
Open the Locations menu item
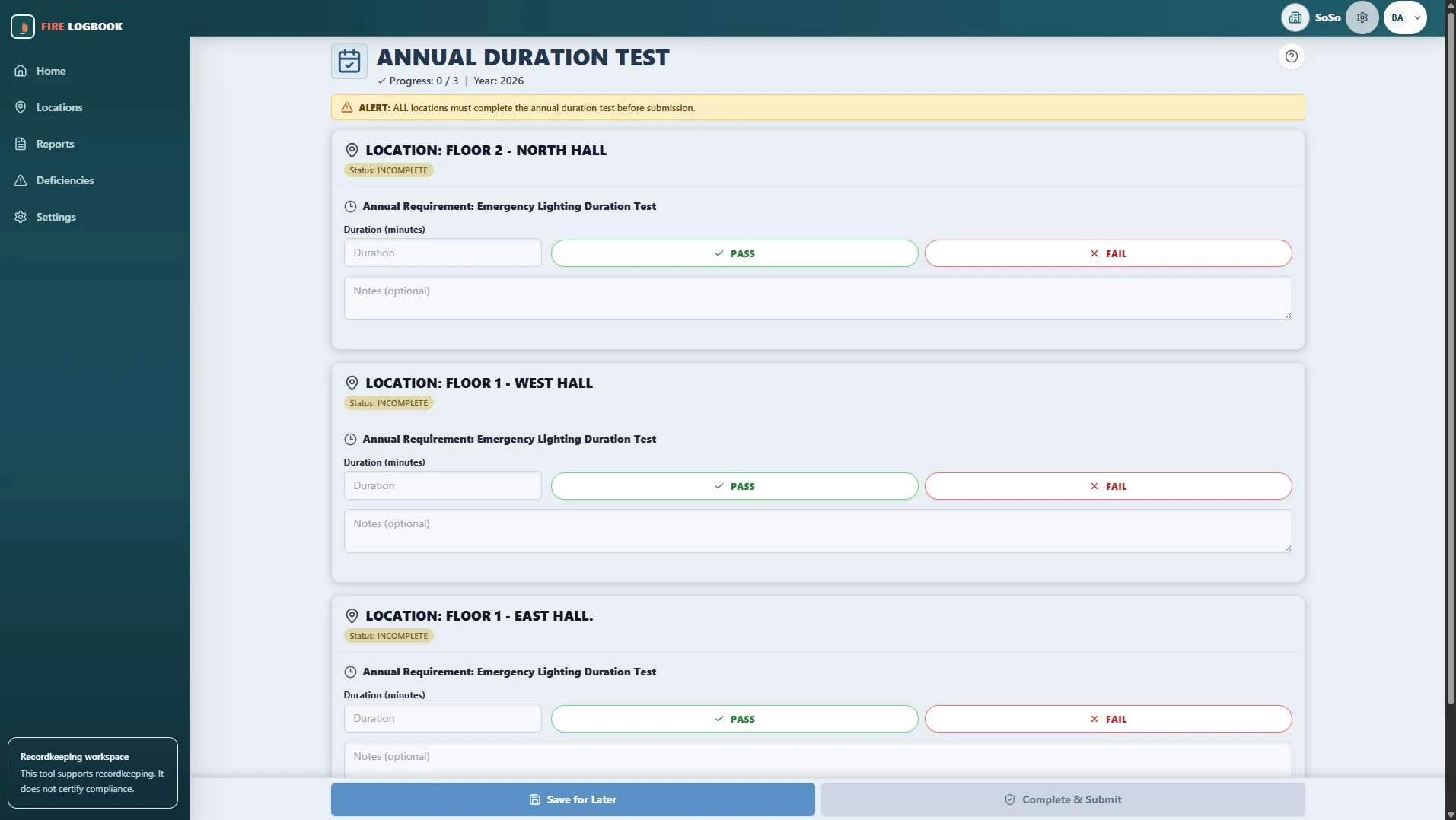[59, 107]
